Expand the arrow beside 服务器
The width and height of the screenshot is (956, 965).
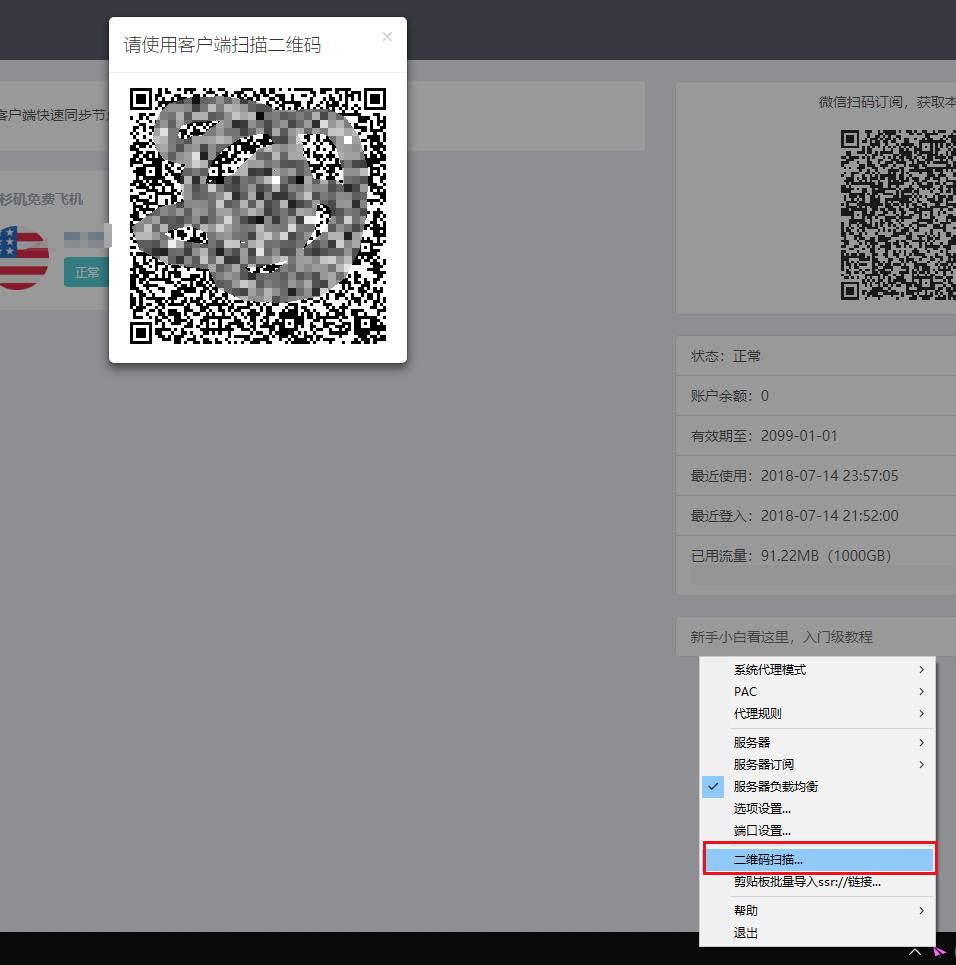click(x=922, y=743)
